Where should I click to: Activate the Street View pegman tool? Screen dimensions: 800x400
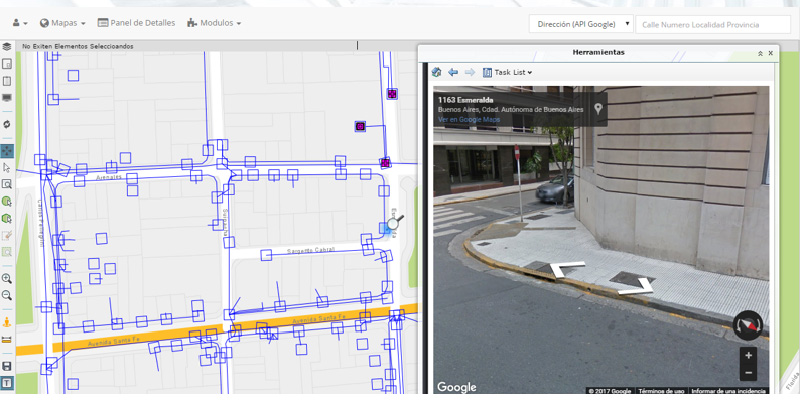pos(7,322)
